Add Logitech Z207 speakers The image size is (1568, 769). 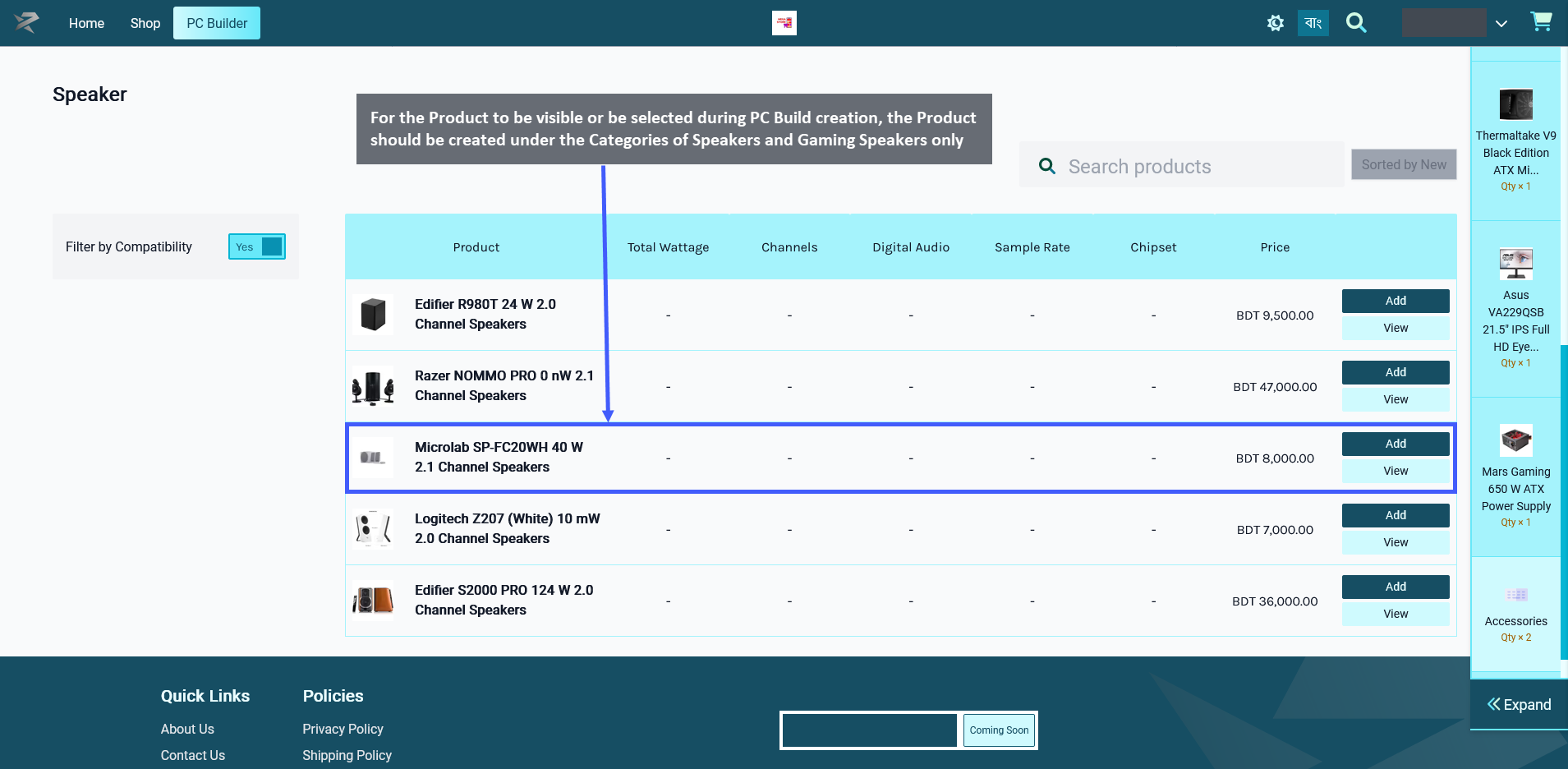[1396, 515]
